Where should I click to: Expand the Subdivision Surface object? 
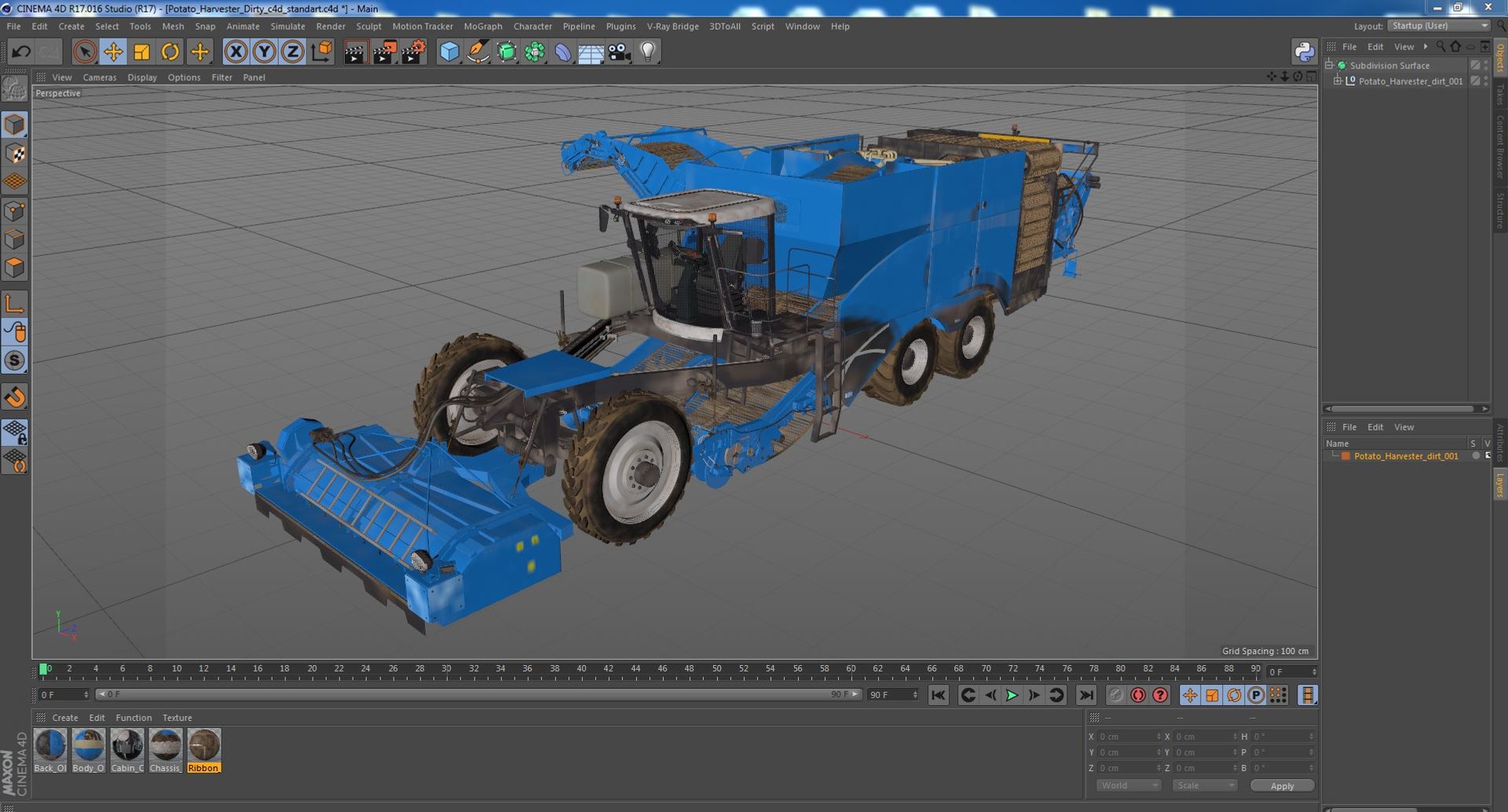[1329, 65]
